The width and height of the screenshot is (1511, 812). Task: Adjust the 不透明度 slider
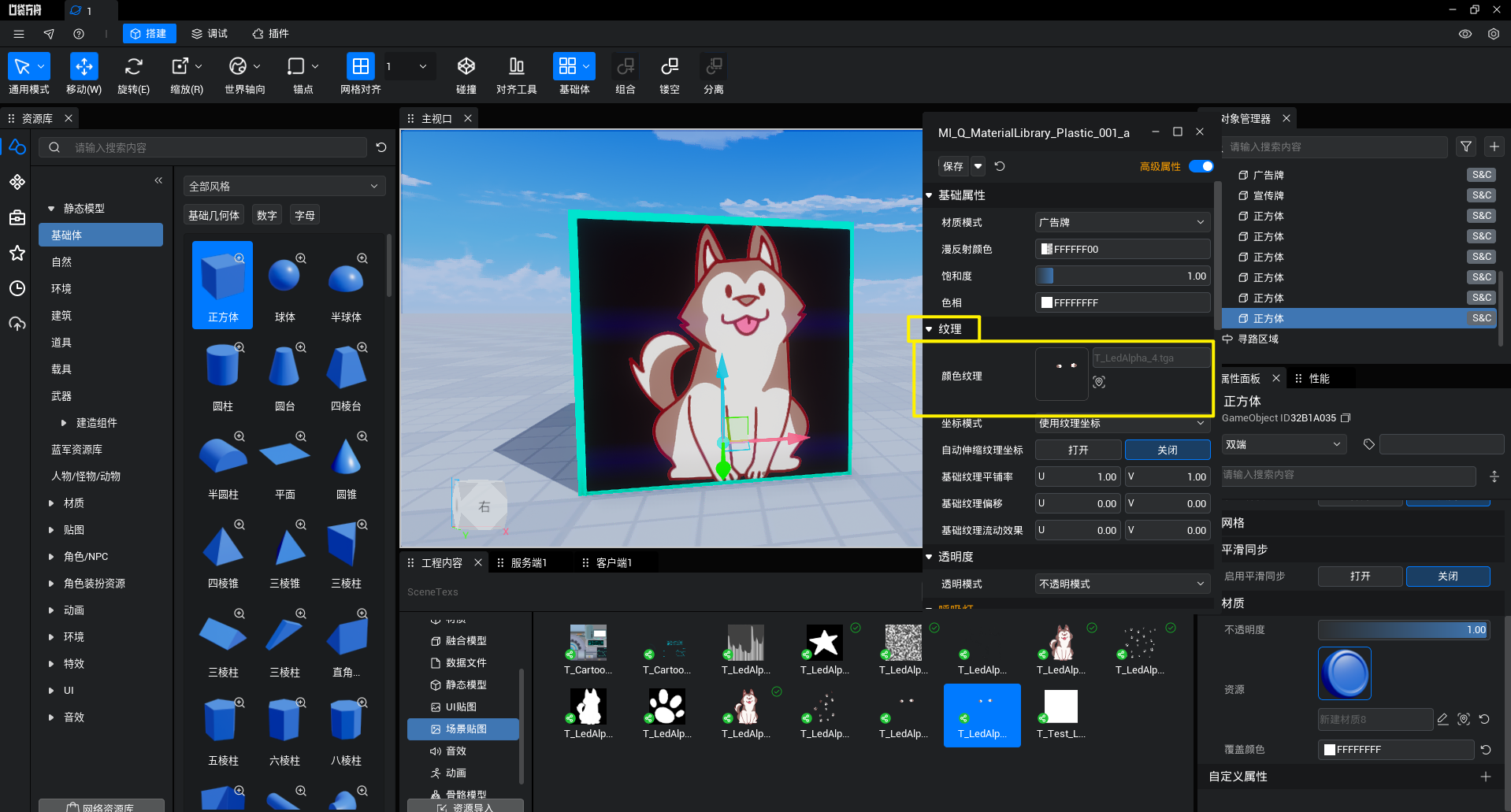1404,630
